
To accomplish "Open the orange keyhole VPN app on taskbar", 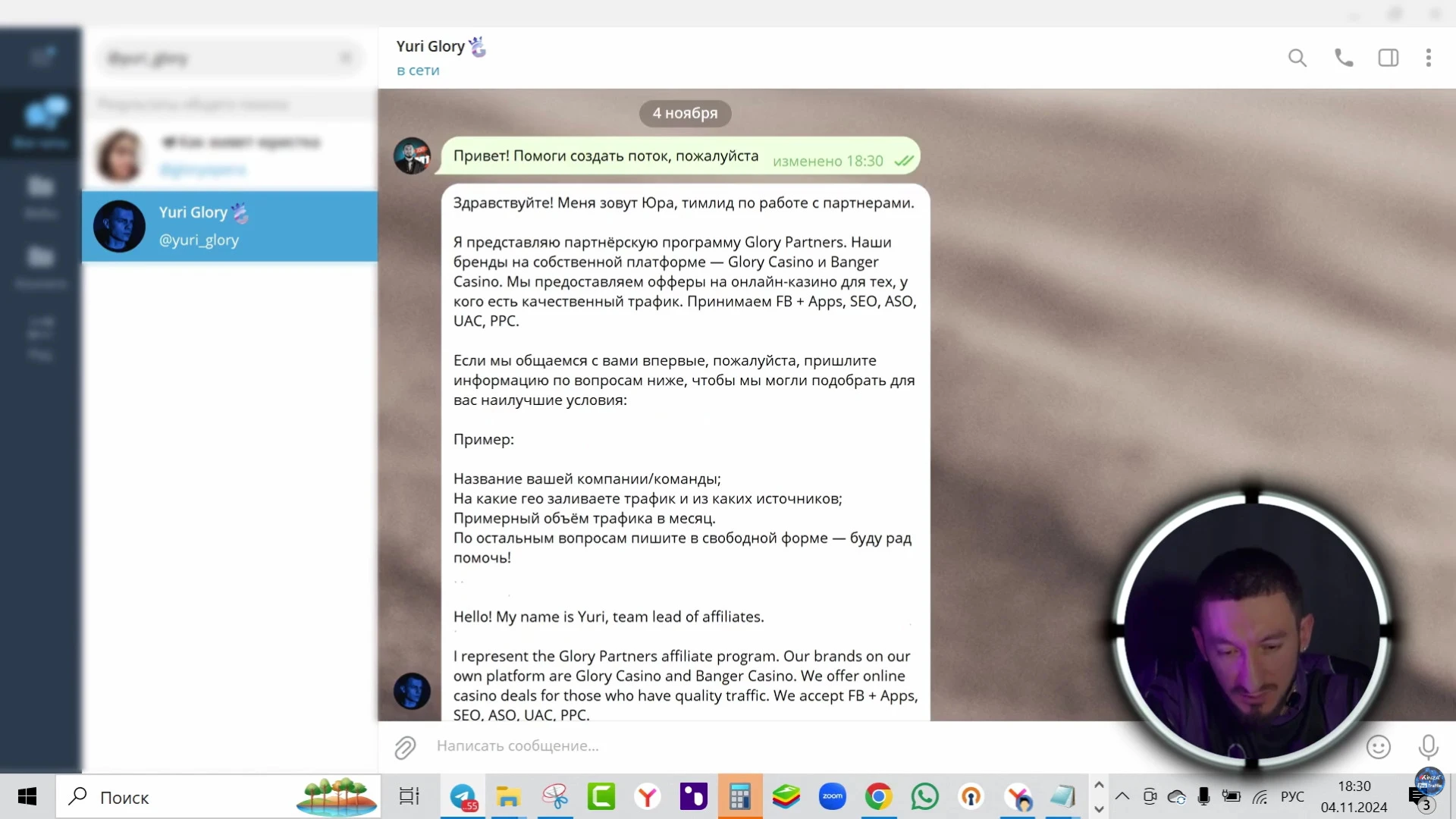I will [971, 797].
